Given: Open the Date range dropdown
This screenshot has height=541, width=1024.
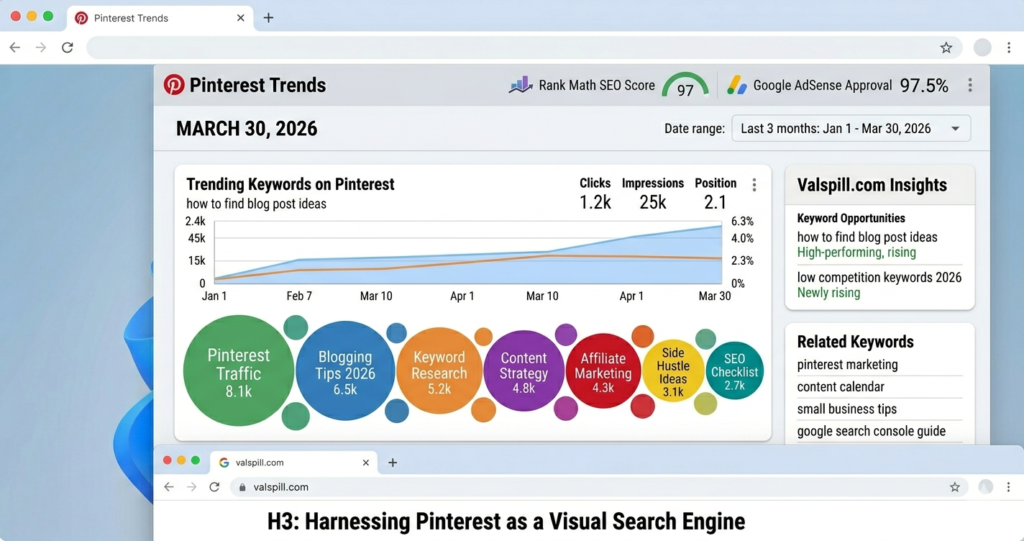Looking at the screenshot, I should pos(851,128).
